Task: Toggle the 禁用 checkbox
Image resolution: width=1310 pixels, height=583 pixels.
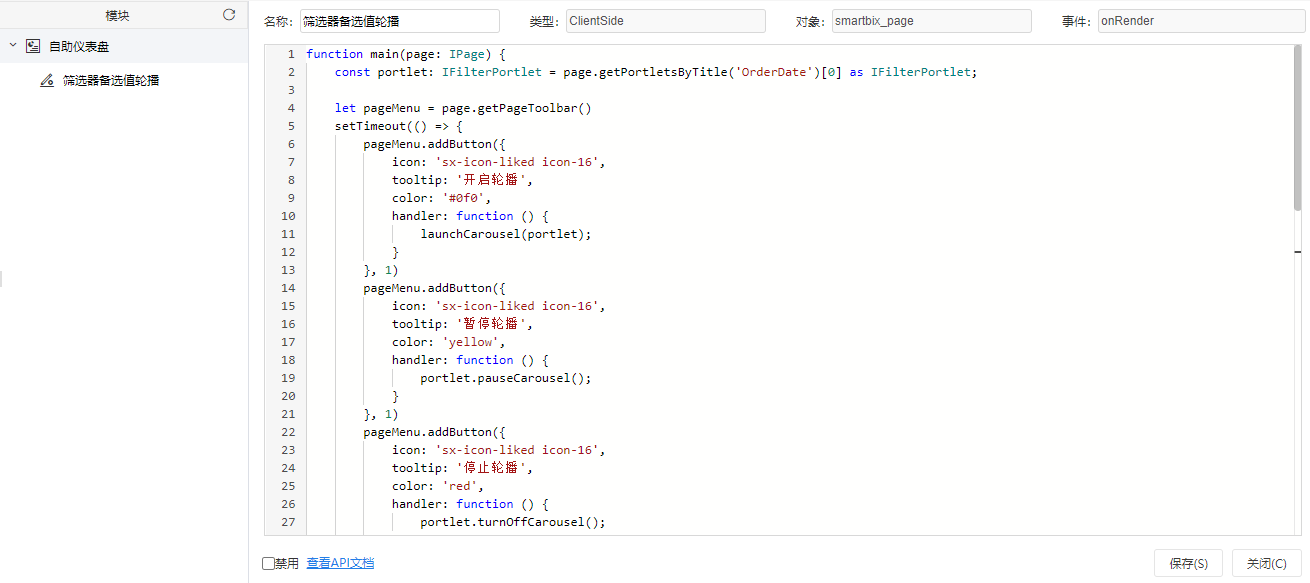Action: pos(268,563)
